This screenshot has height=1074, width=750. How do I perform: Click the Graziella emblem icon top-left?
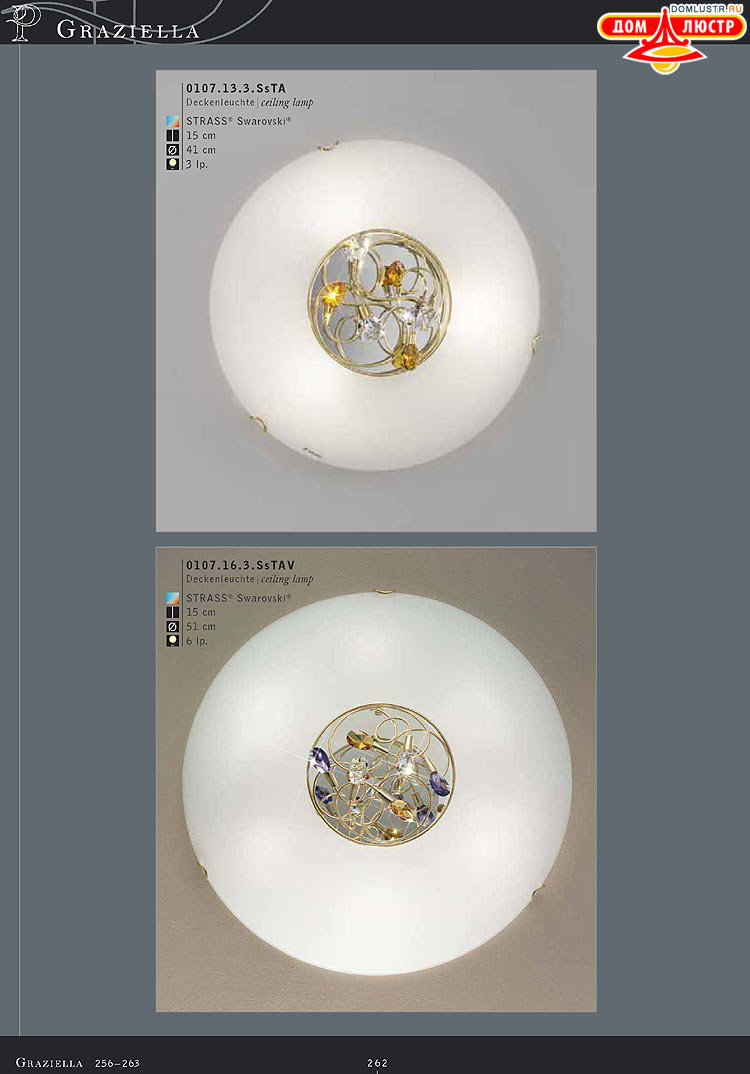(x=23, y=23)
